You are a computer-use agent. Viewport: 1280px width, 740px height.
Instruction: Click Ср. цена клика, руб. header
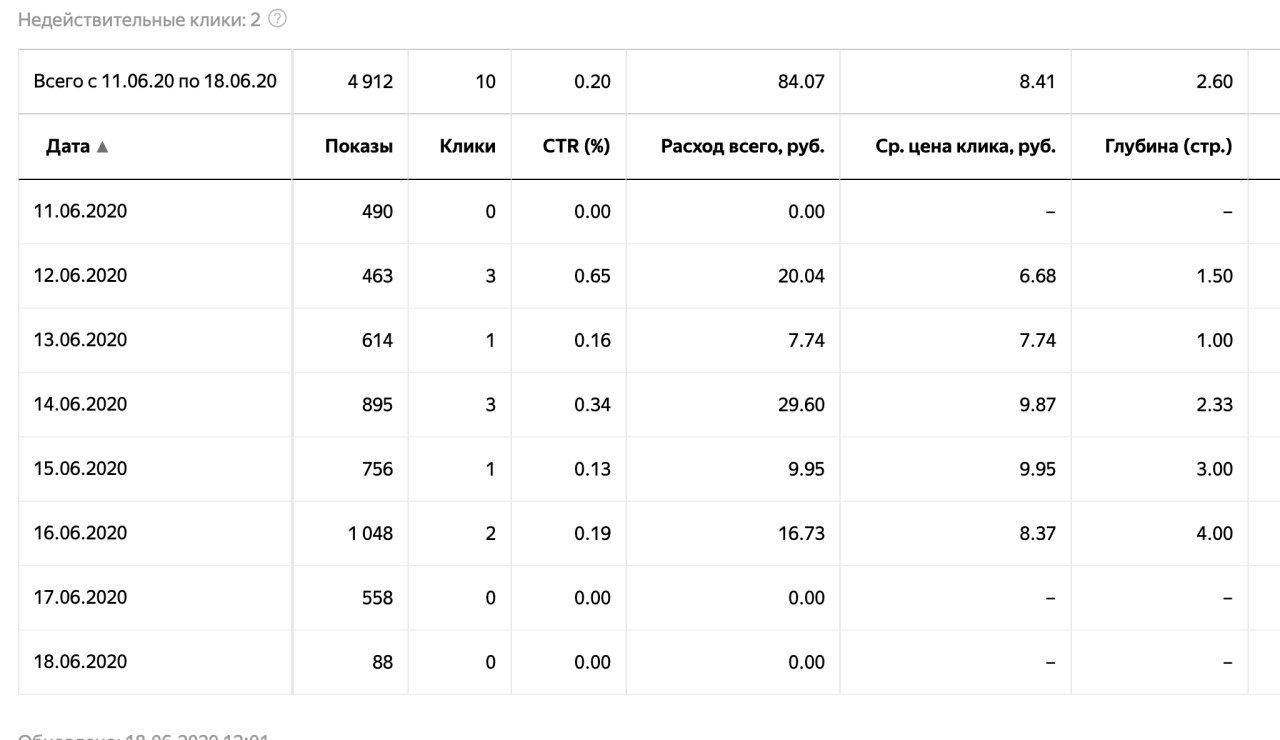pyautogui.click(x=966, y=146)
